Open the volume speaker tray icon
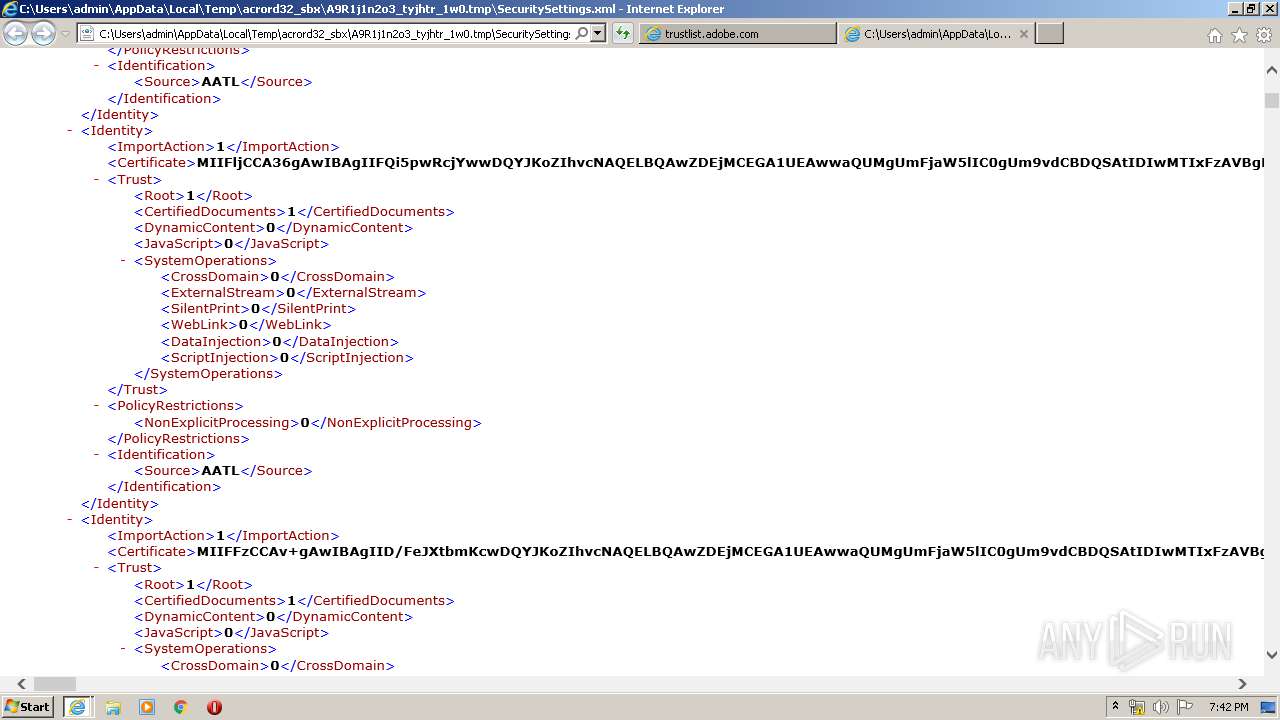The width and height of the screenshot is (1280, 720). 1161,707
